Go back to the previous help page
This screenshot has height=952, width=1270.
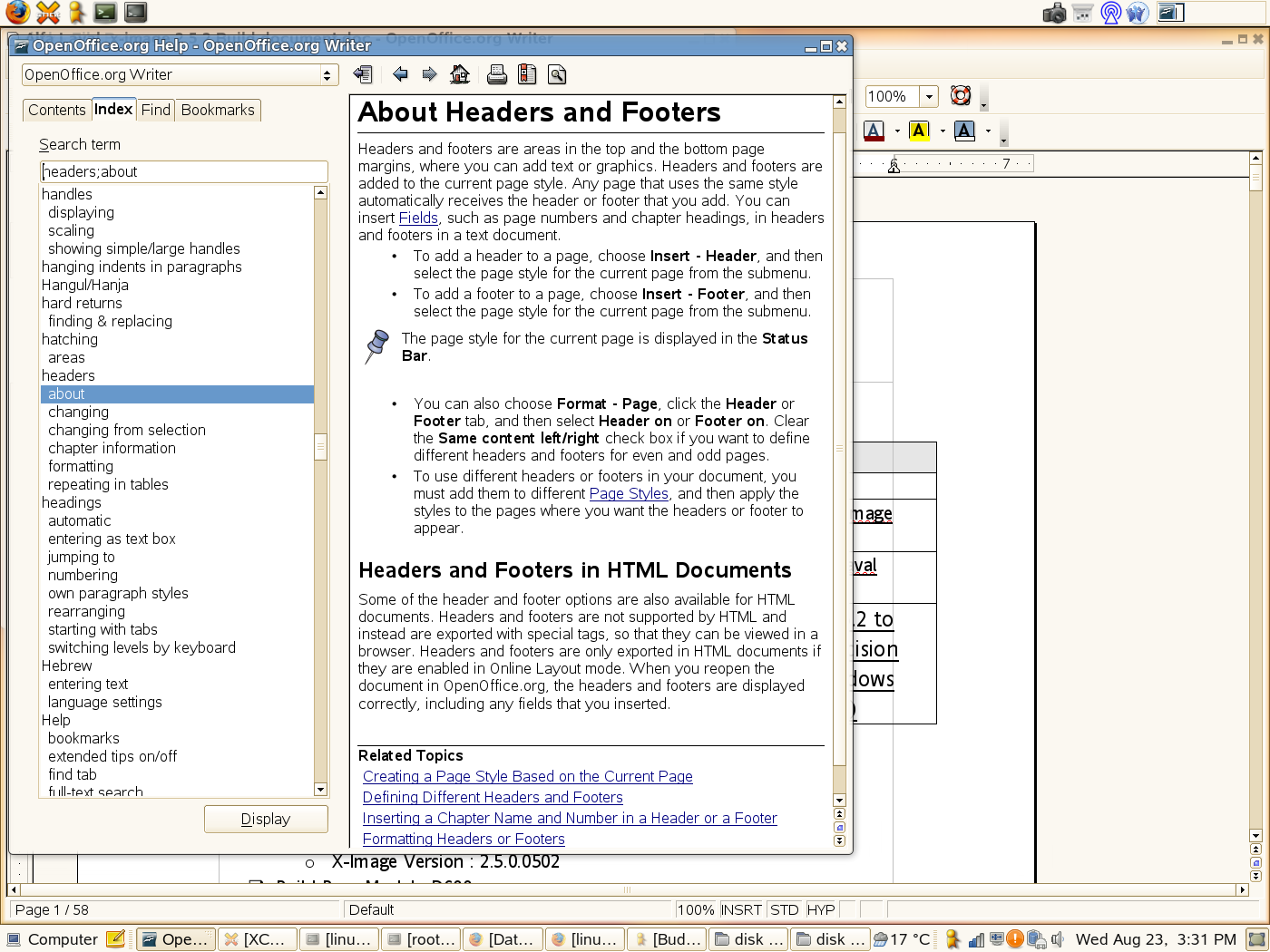tap(400, 74)
